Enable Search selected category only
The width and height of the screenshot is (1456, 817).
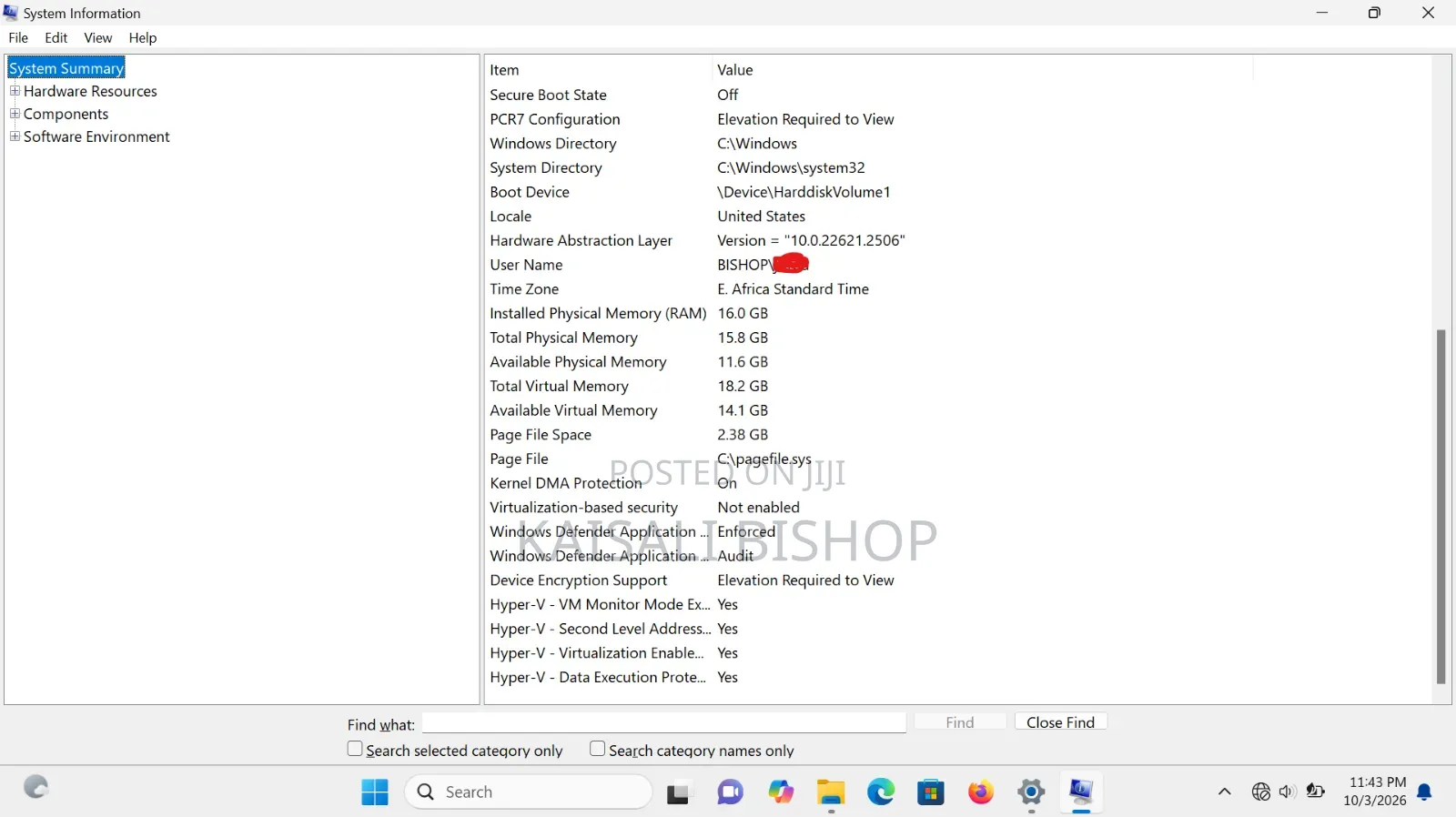coord(355,749)
